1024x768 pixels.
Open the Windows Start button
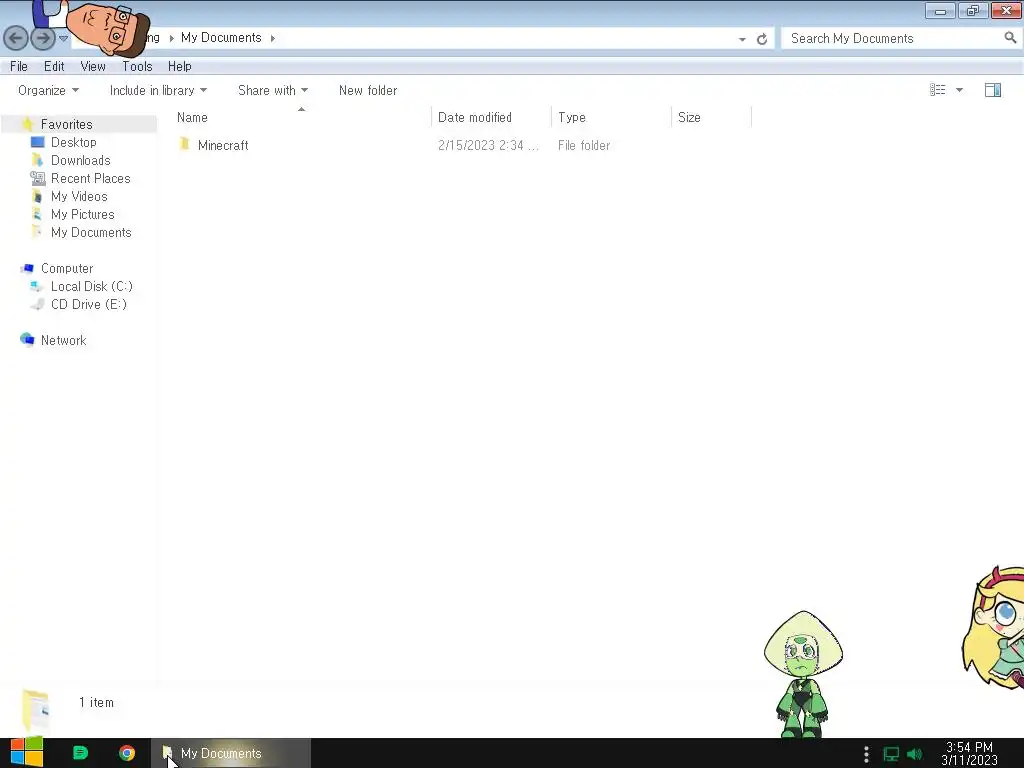point(27,753)
